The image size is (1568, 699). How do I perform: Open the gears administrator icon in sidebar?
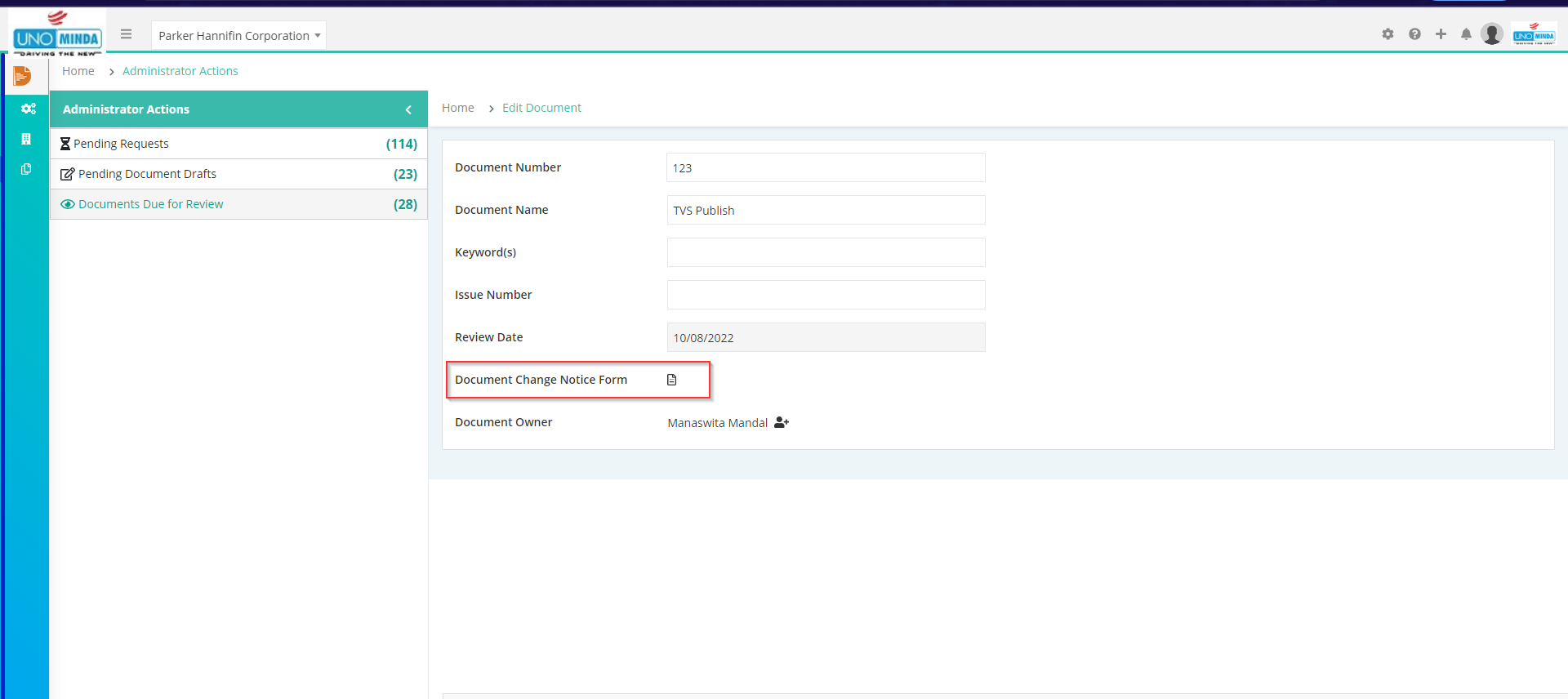point(28,109)
